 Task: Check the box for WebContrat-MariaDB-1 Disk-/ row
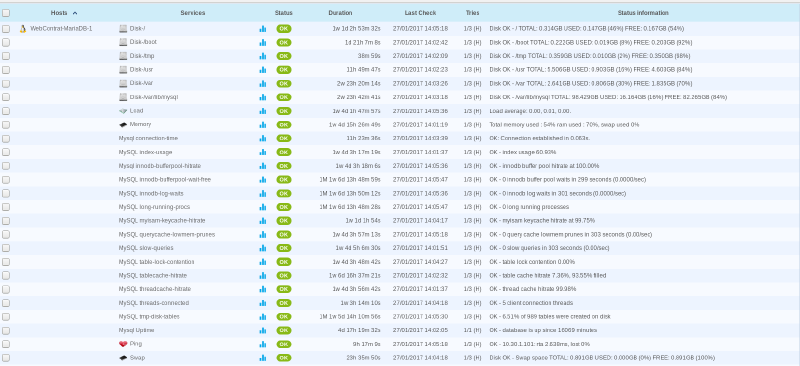(x=6, y=29)
